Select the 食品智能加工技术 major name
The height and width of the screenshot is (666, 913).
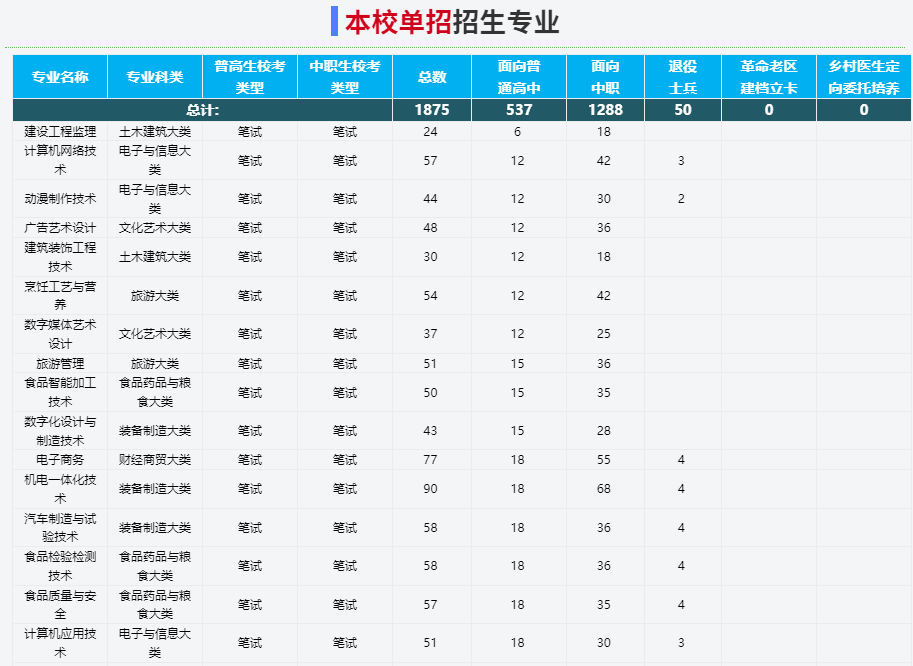60,392
